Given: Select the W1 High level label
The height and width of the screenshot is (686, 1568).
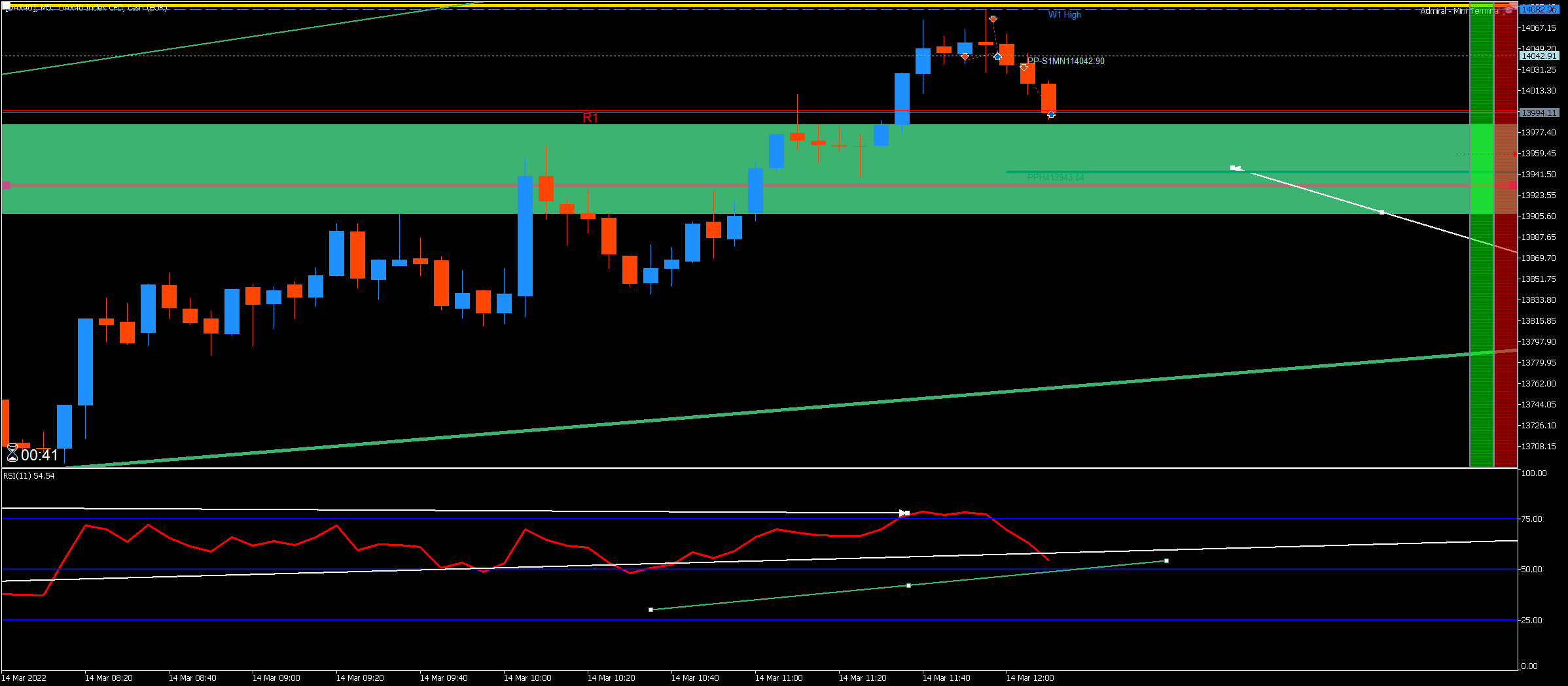Looking at the screenshot, I should coord(1064,14).
